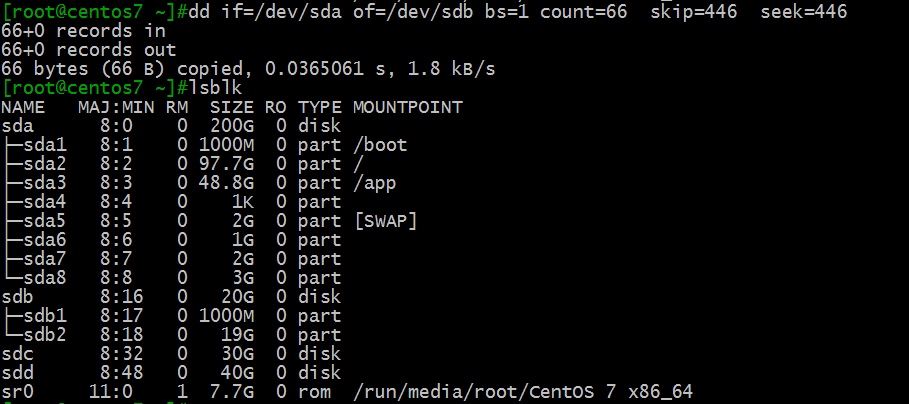Click the sdd disk name
The height and width of the screenshot is (404, 909).
[17, 373]
